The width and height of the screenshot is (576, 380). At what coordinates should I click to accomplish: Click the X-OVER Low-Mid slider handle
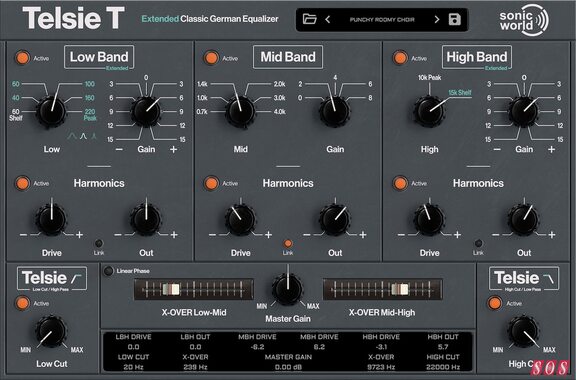172,289
